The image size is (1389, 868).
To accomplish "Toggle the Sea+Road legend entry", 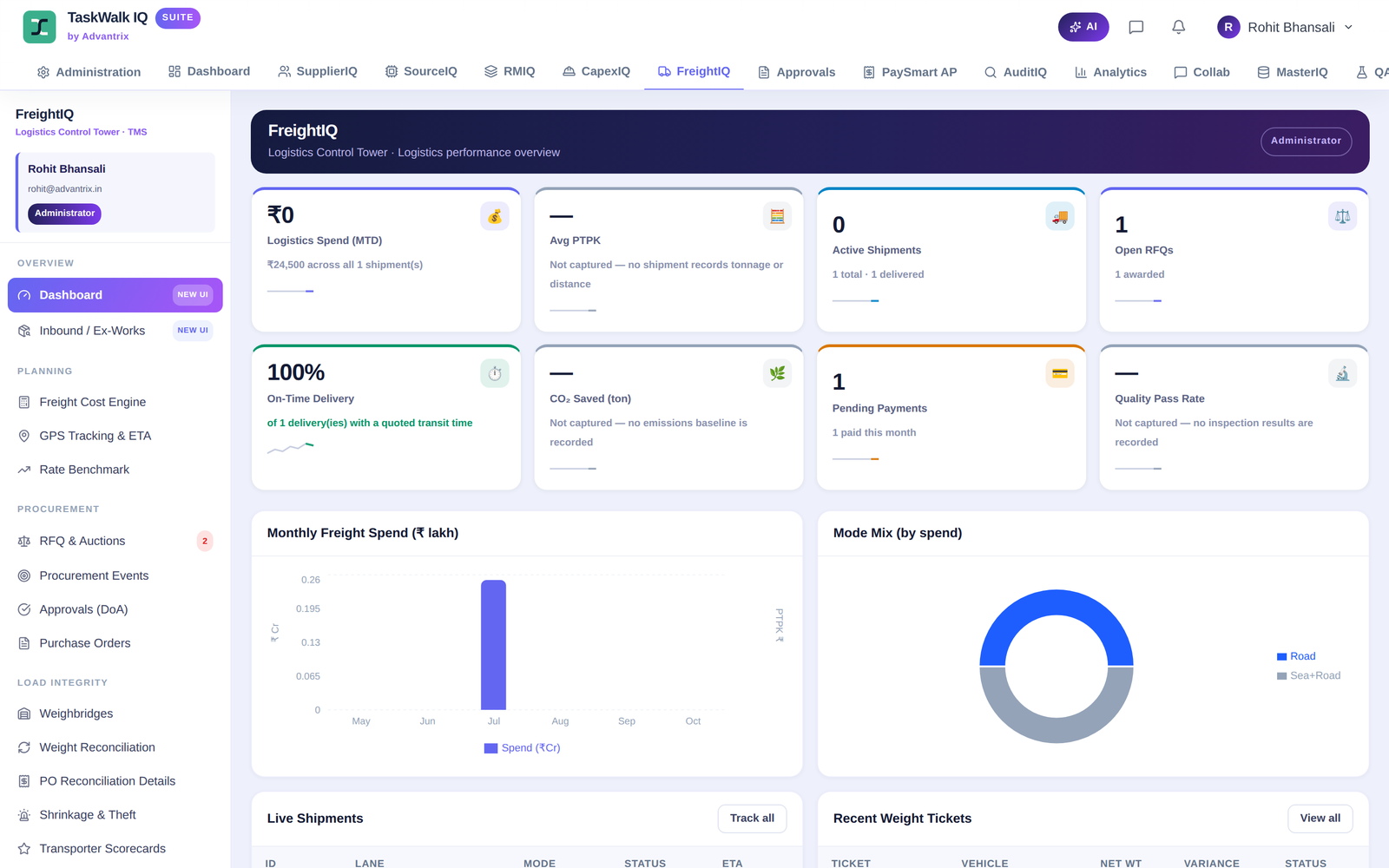I will pyautogui.click(x=1308, y=675).
